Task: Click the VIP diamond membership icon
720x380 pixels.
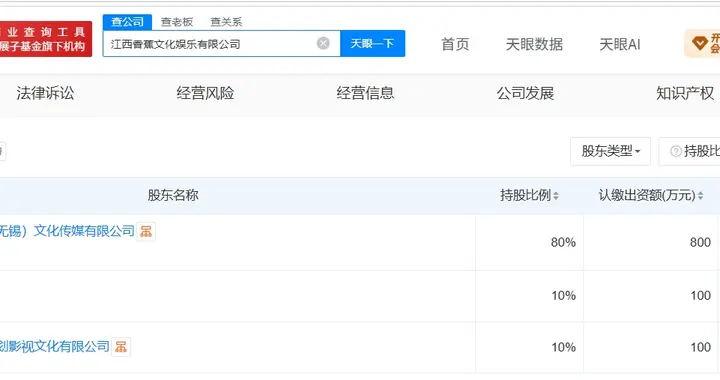Action: 700,44
